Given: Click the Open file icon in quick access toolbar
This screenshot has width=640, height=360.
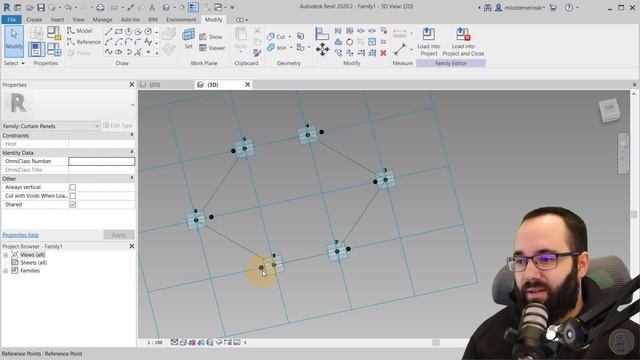Looking at the screenshot, I should pyautogui.click(x=29, y=8).
